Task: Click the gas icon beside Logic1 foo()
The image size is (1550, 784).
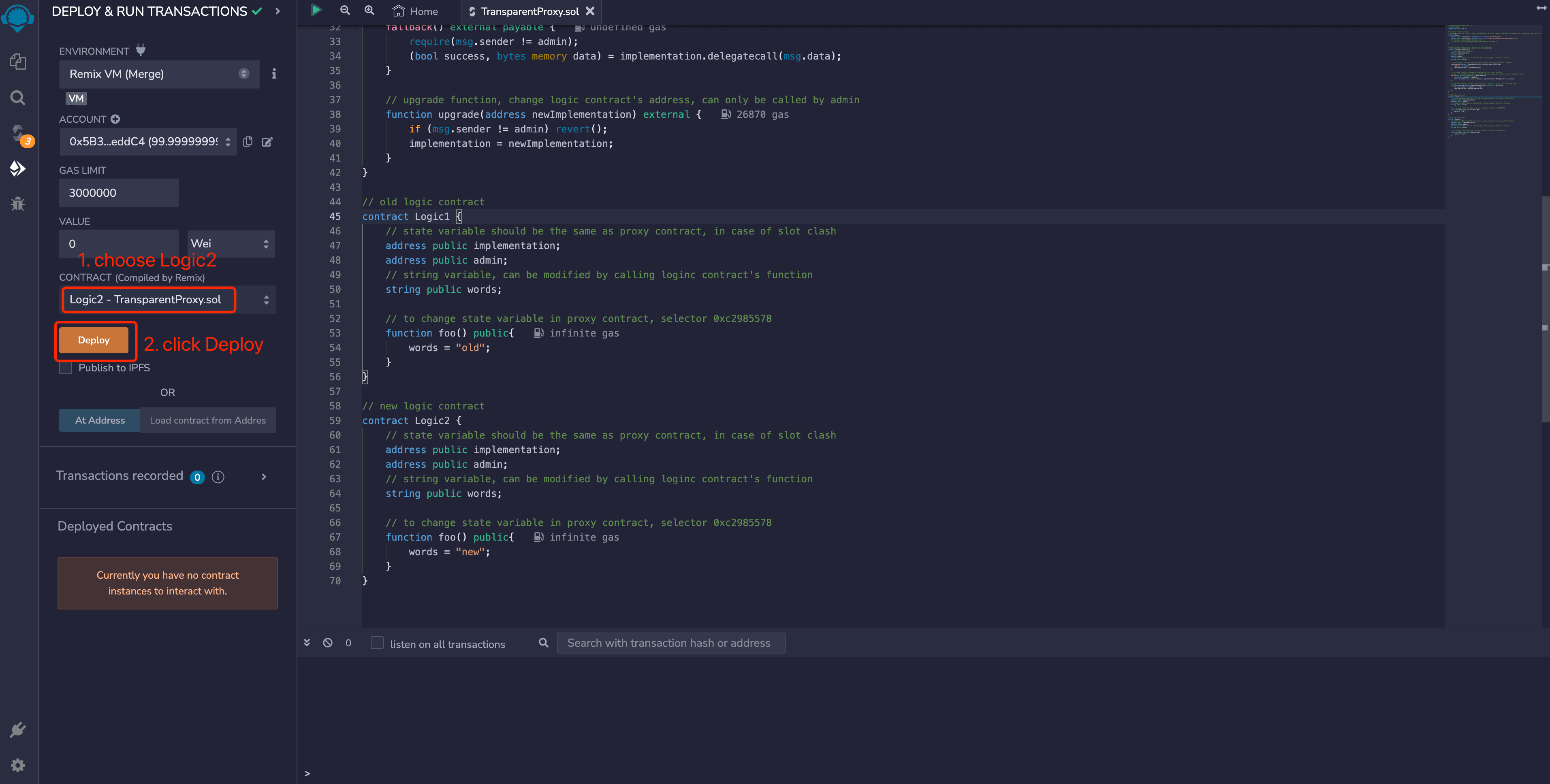Action: click(538, 333)
